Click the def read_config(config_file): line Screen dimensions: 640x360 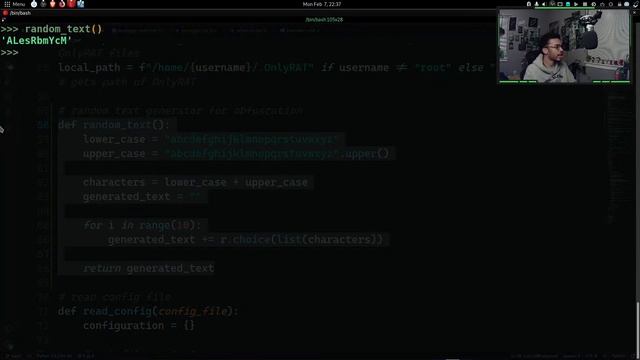click(148, 311)
